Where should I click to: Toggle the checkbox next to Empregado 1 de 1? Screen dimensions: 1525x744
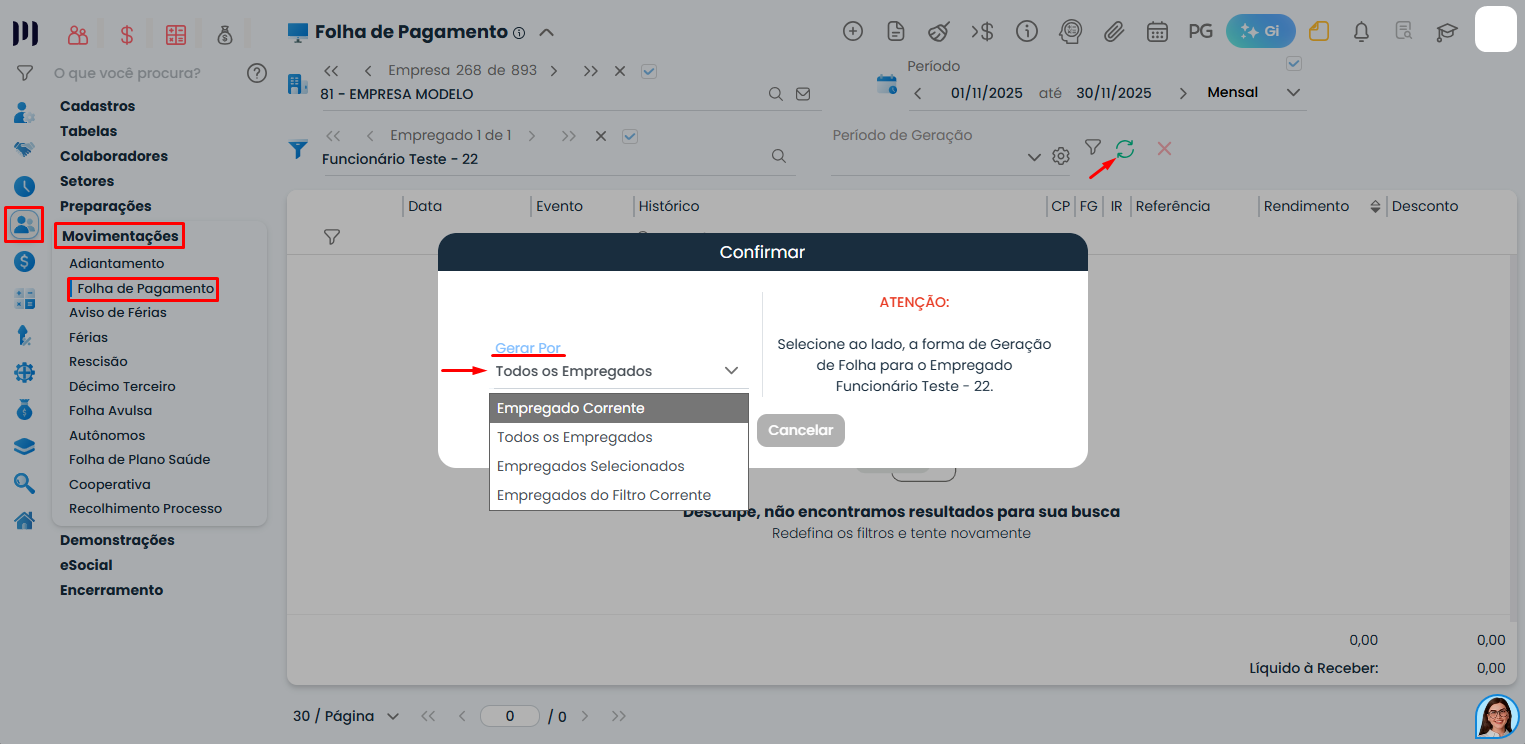coord(631,135)
